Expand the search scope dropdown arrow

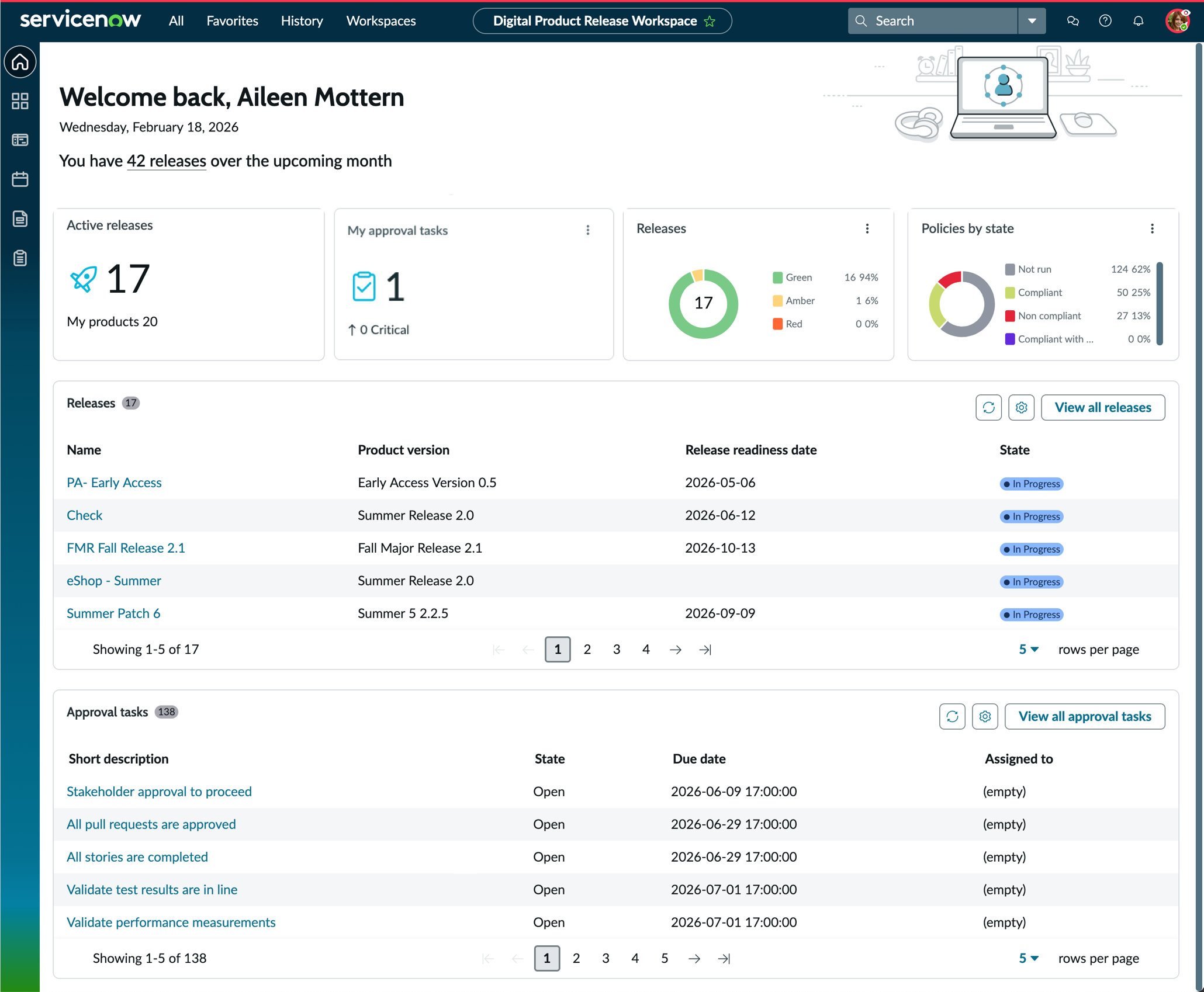(x=1032, y=21)
